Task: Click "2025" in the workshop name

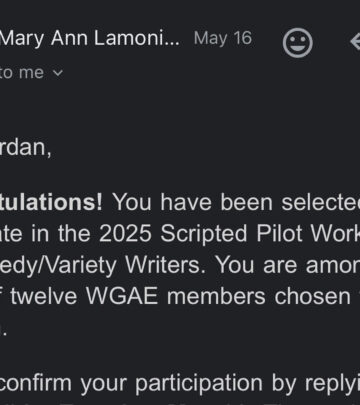Action: [x=125, y=233]
